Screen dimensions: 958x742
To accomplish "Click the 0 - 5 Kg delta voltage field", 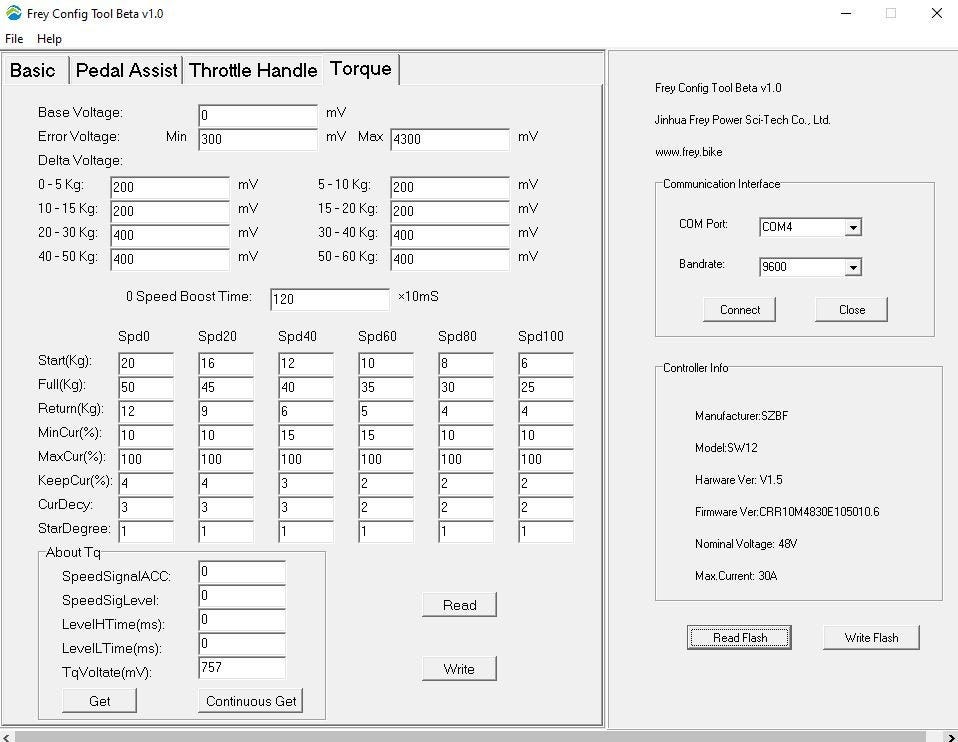I will [x=170, y=188].
